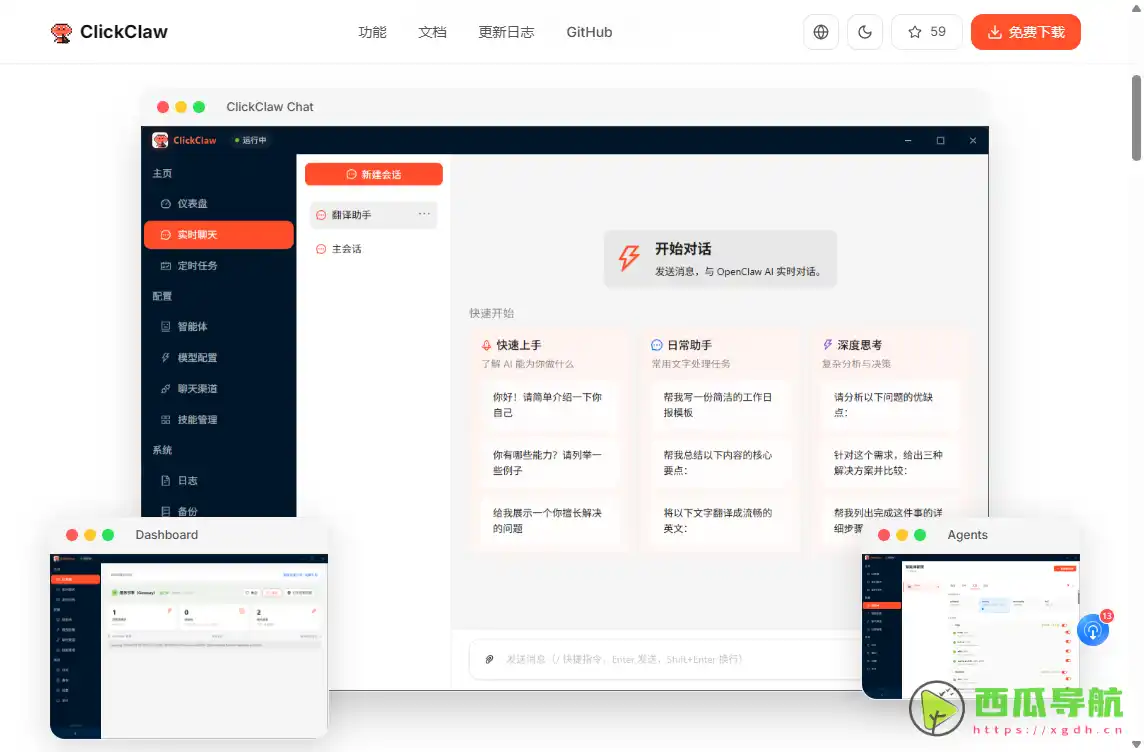The height and width of the screenshot is (752, 1144).
Task: Choose prompt 请分析以下问题的优缺点
Action: coord(891,405)
